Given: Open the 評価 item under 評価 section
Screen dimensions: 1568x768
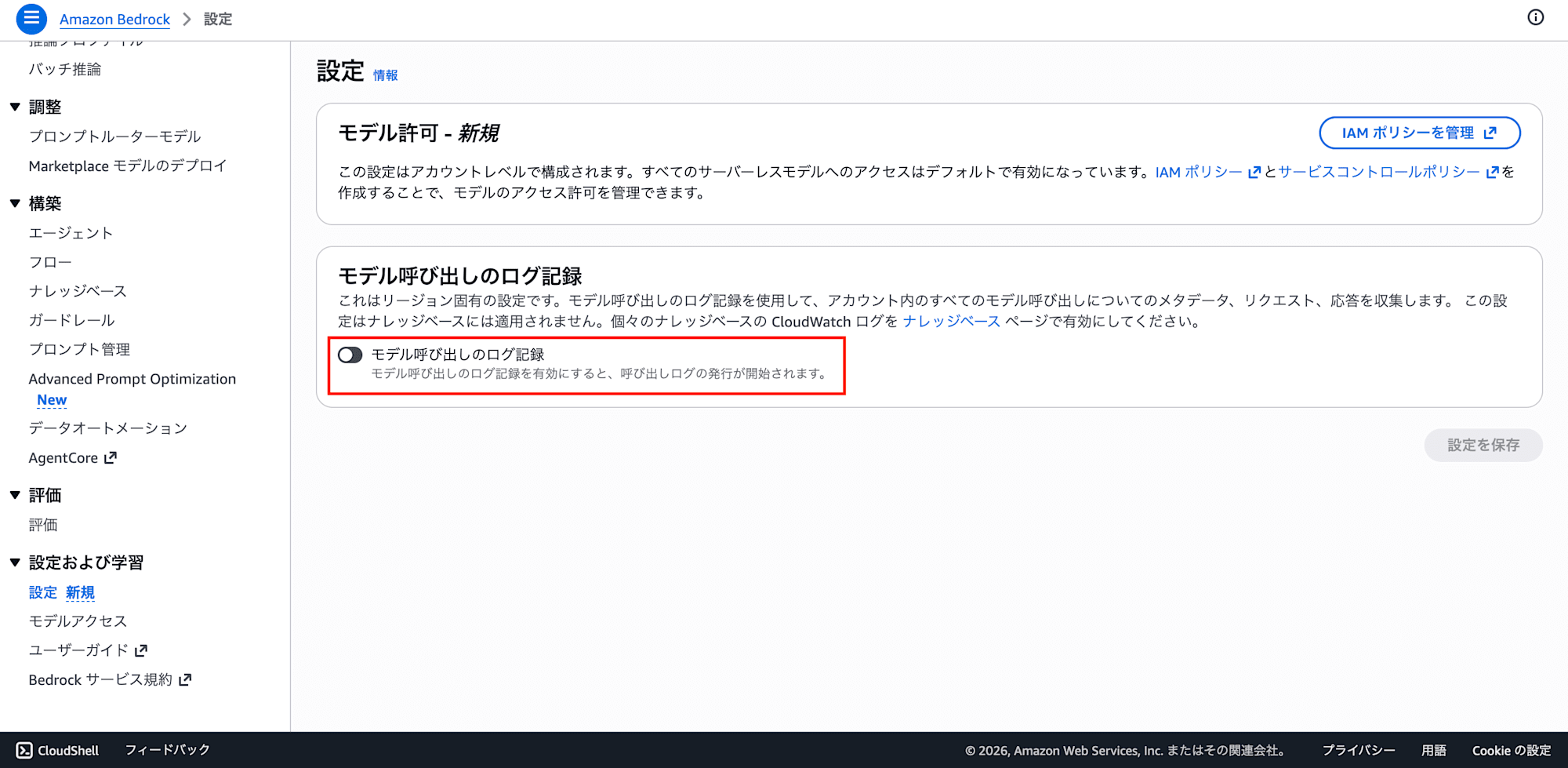Looking at the screenshot, I should [43, 525].
